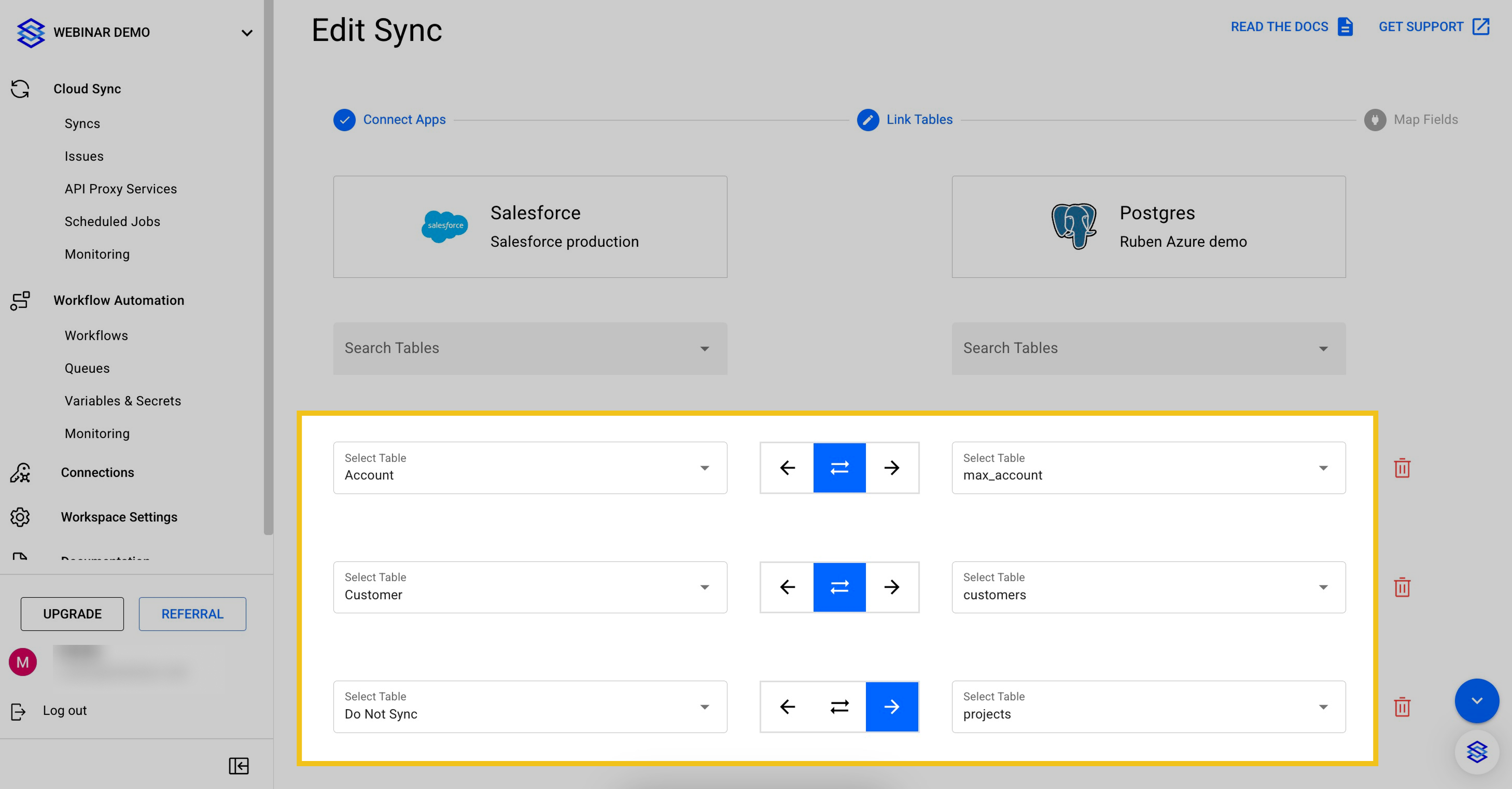Set Account row to left-arrow sync direction

point(787,468)
